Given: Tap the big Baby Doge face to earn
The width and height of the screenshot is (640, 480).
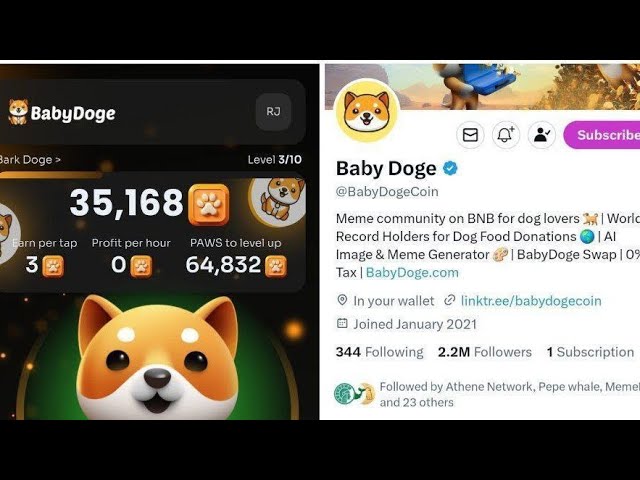Looking at the screenshot, I should pyautogui.click(x=158, y=358).
